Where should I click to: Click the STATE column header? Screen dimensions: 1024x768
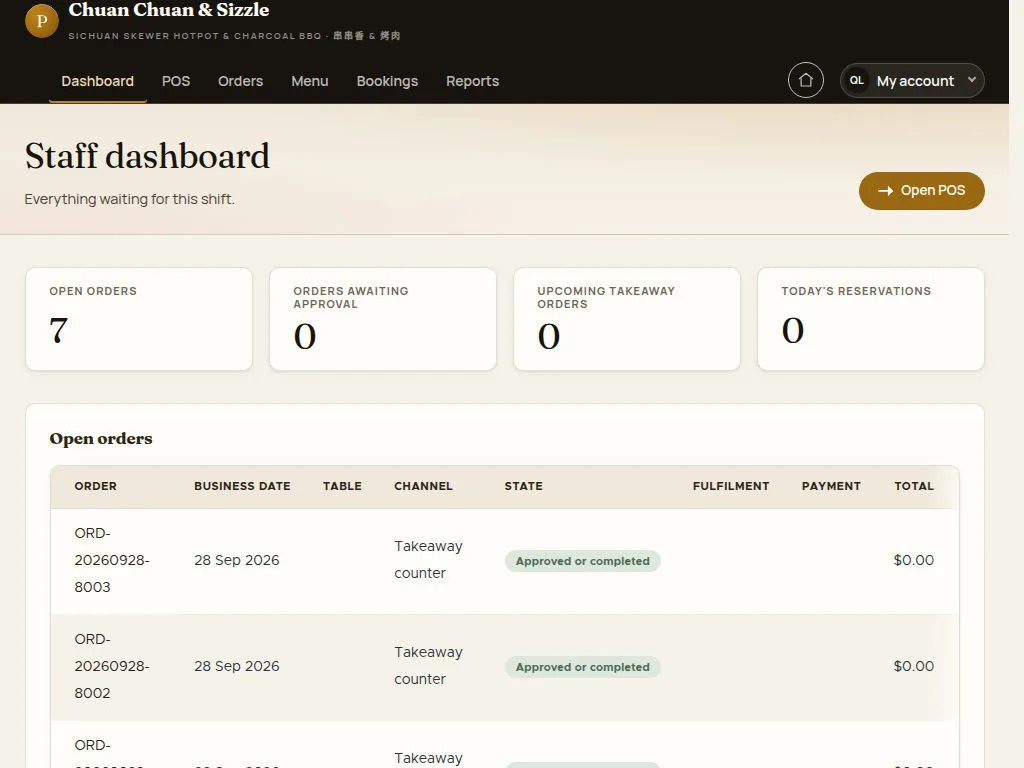(x=524, y=486)
